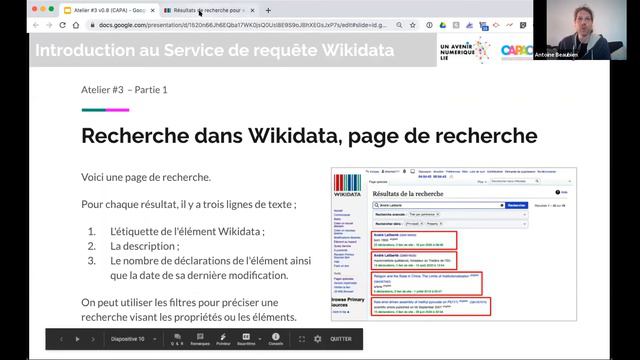Image resolution: width=640 pixels, height=360 pixels.
Task: Switch to Résultats de recherche tab
Action: pyautogui.click(x=209, y=10)
